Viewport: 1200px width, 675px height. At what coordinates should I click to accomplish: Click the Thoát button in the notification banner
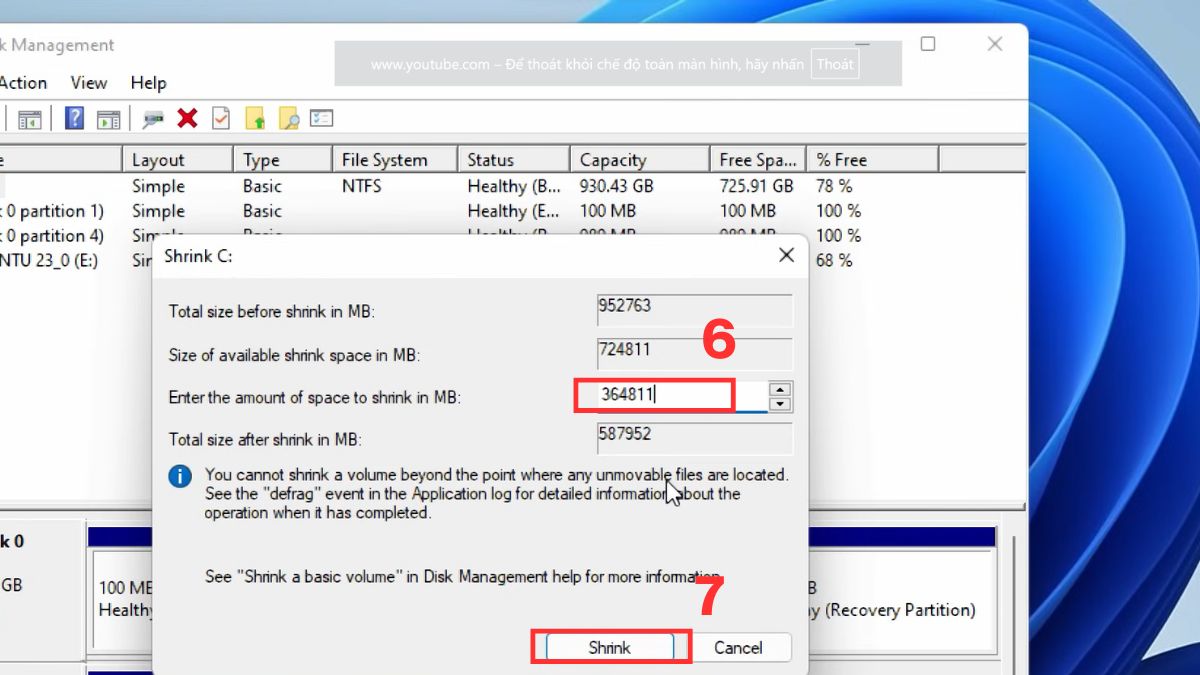point(835,63)
